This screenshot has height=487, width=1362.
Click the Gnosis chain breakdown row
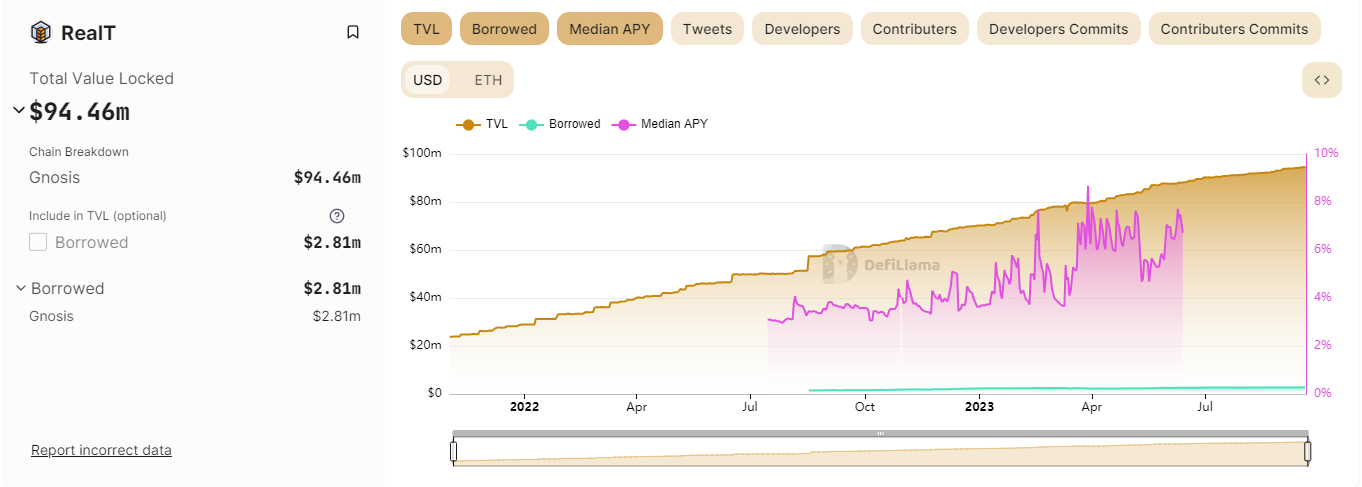195,178
